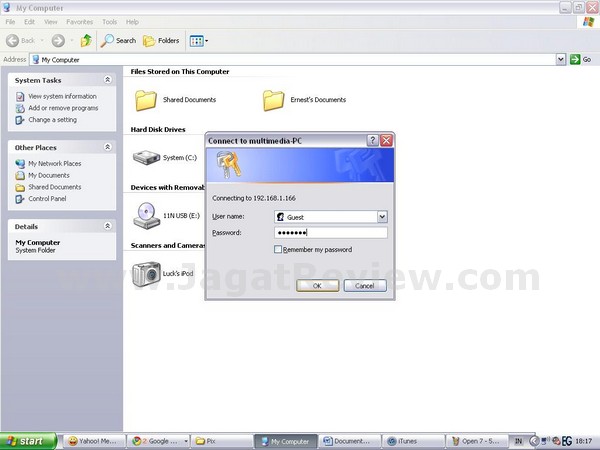Collapse the System Tasks panel
This screenshot has width=600, height=450.
pos(108,80)
